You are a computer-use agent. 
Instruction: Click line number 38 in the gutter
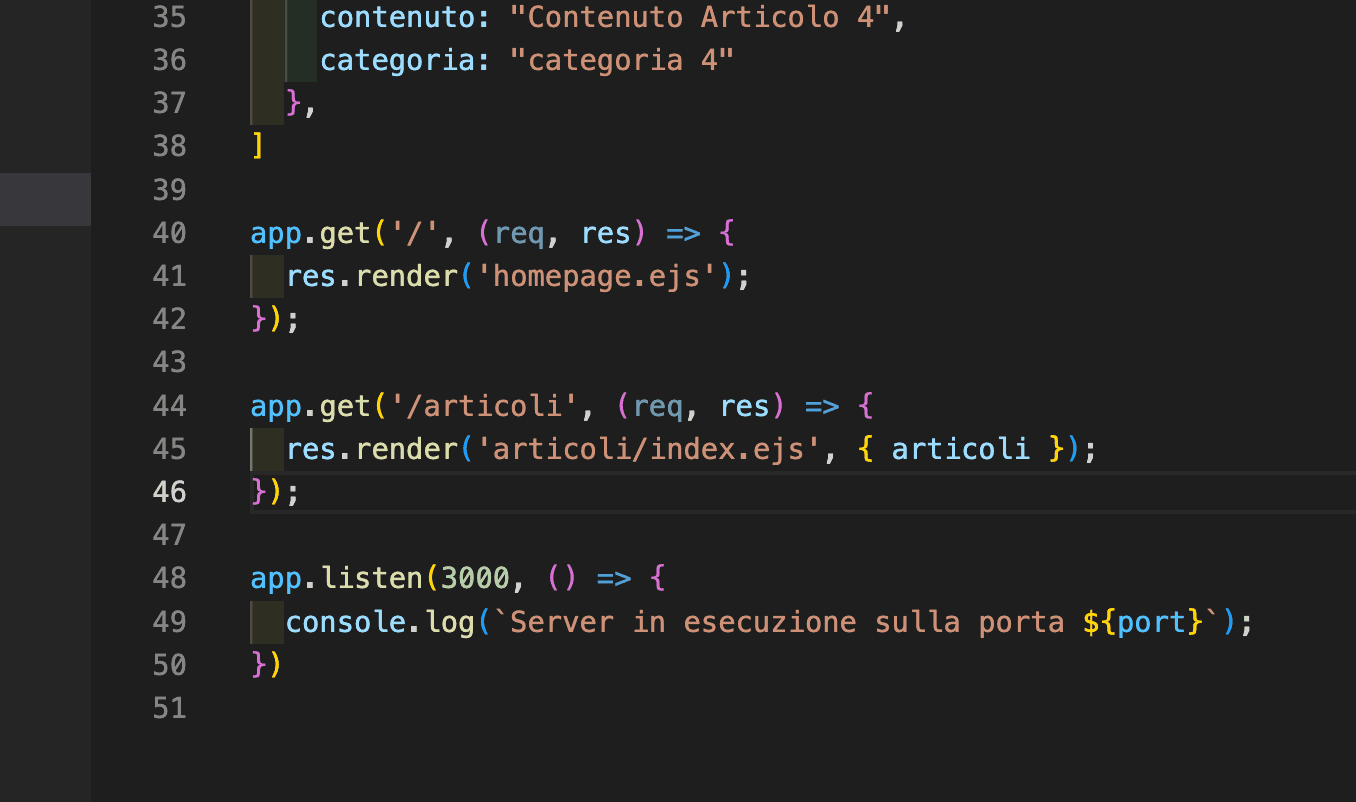point(169,146)
